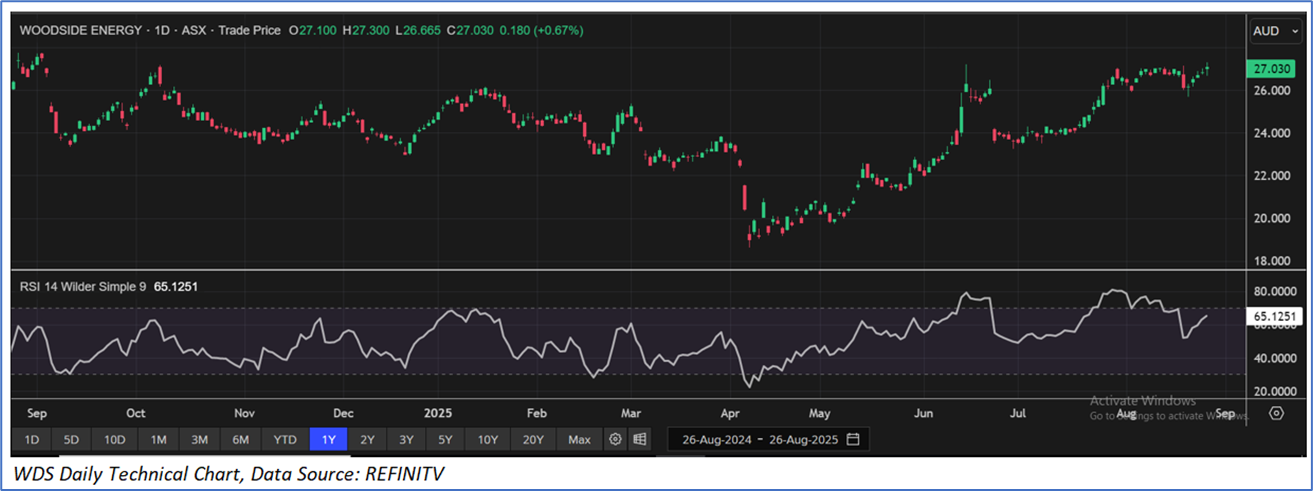Select the 1D time range
The image size is (1313, 491).
(32, 439)
